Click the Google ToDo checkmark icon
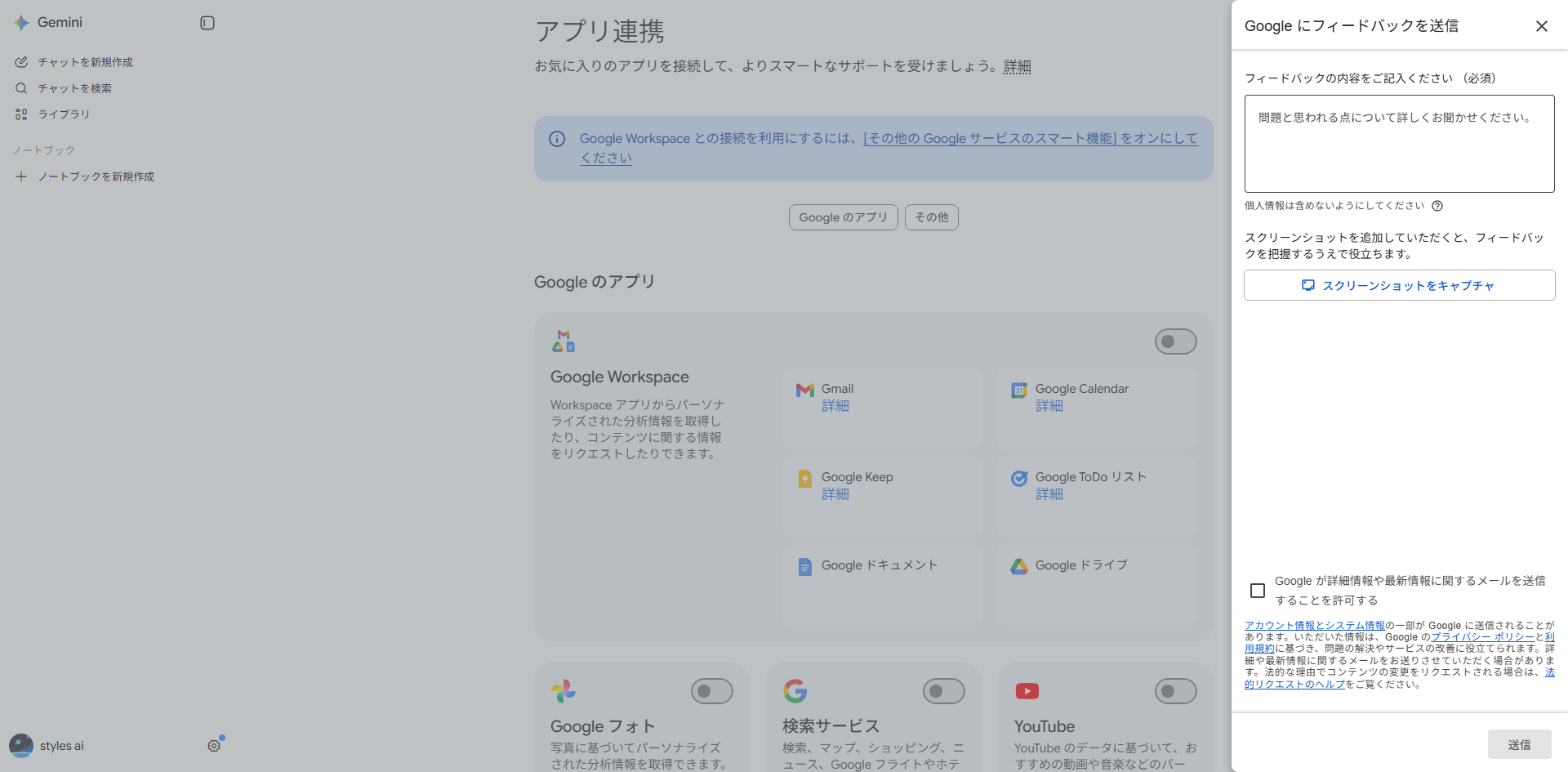Viewport: 1568px width, 772px height. (1019, 479)
